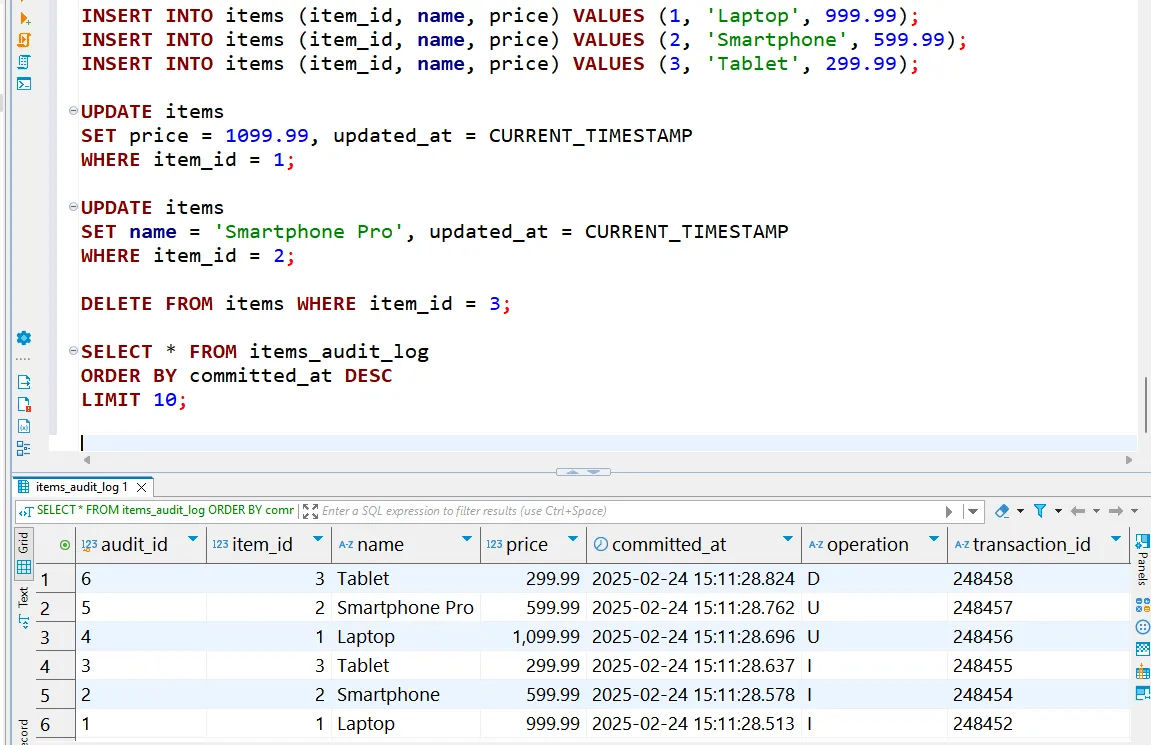Viewport: 1151px width, 745px height.
Task: Open the SQL console terminal icon
Action: pyautogui.click(x=24, y=84)
